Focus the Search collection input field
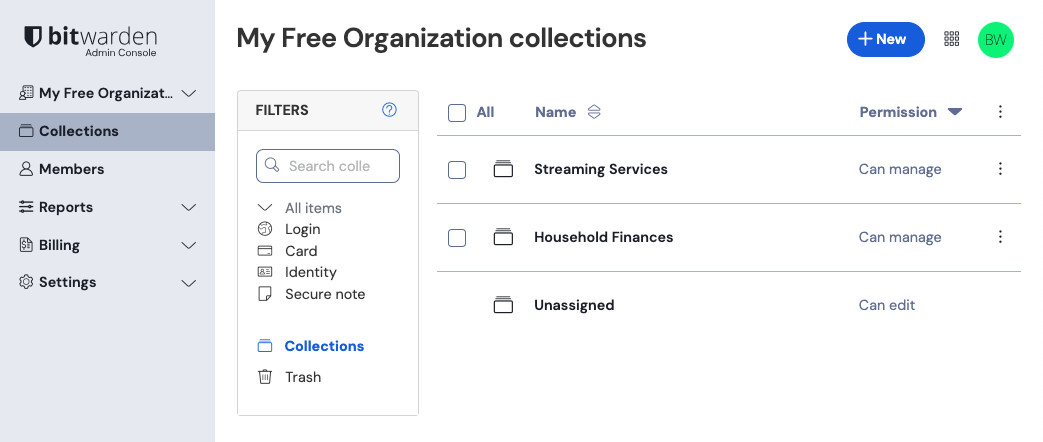The height and width of the screenshot is (442, 1043). [x=340, y=166]
